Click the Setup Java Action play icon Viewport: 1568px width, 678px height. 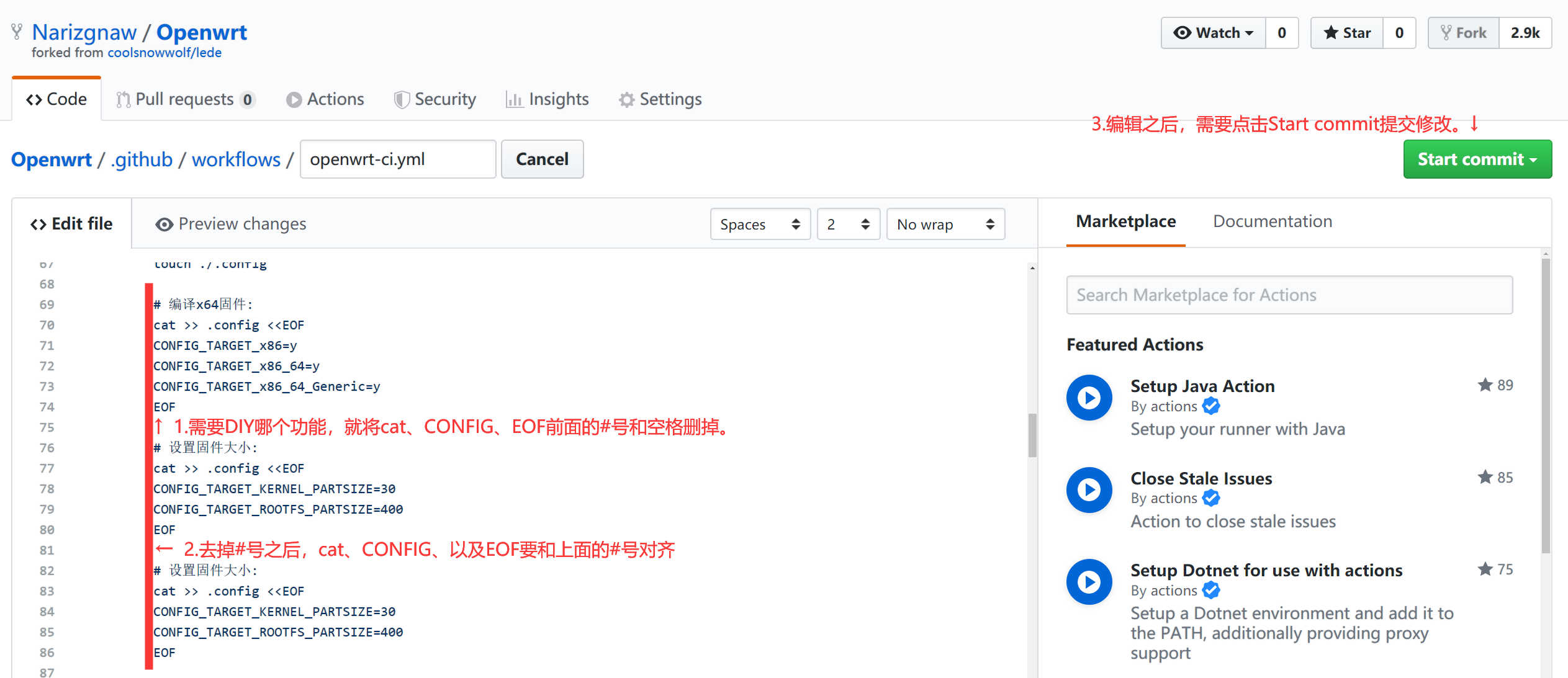[1089, 398]
